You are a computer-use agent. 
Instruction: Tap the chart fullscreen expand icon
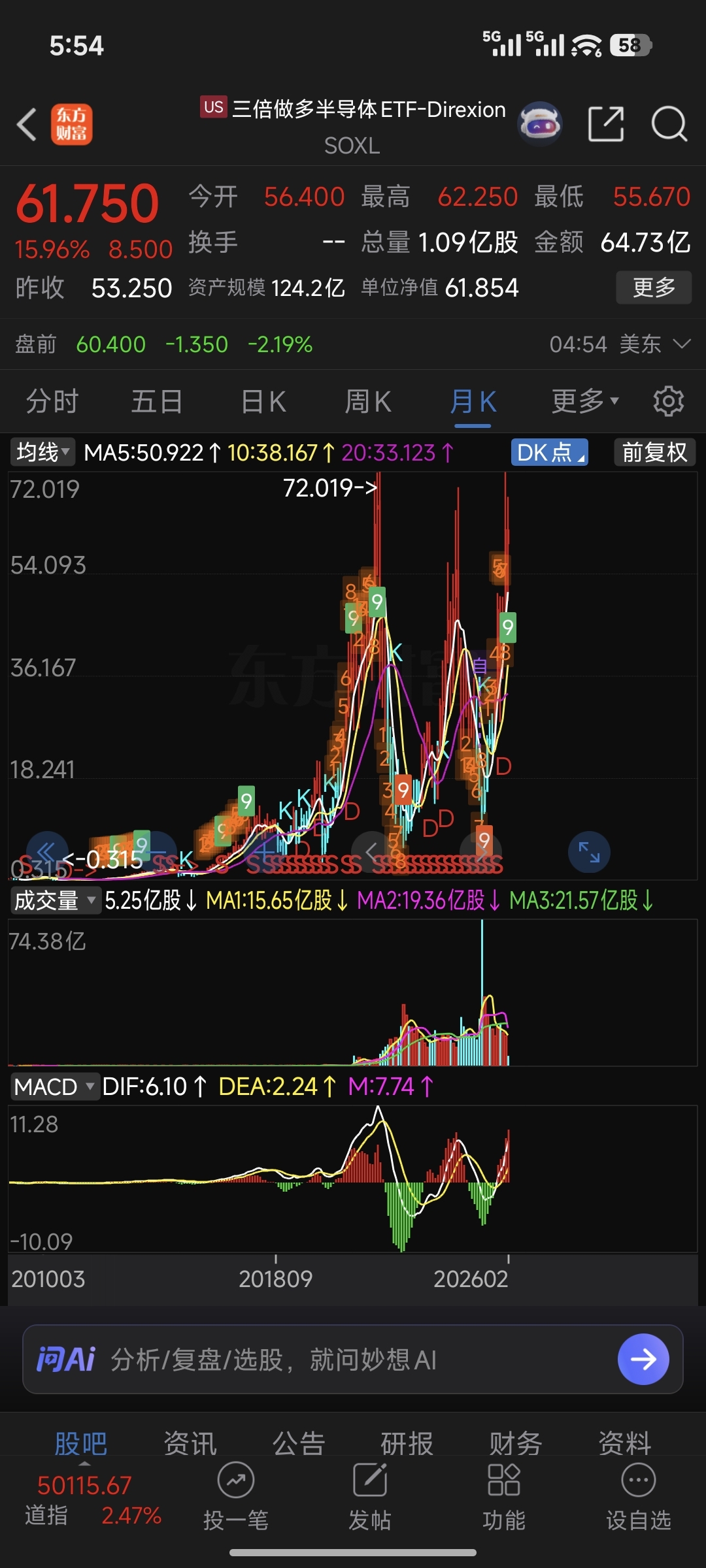[589, 852]
